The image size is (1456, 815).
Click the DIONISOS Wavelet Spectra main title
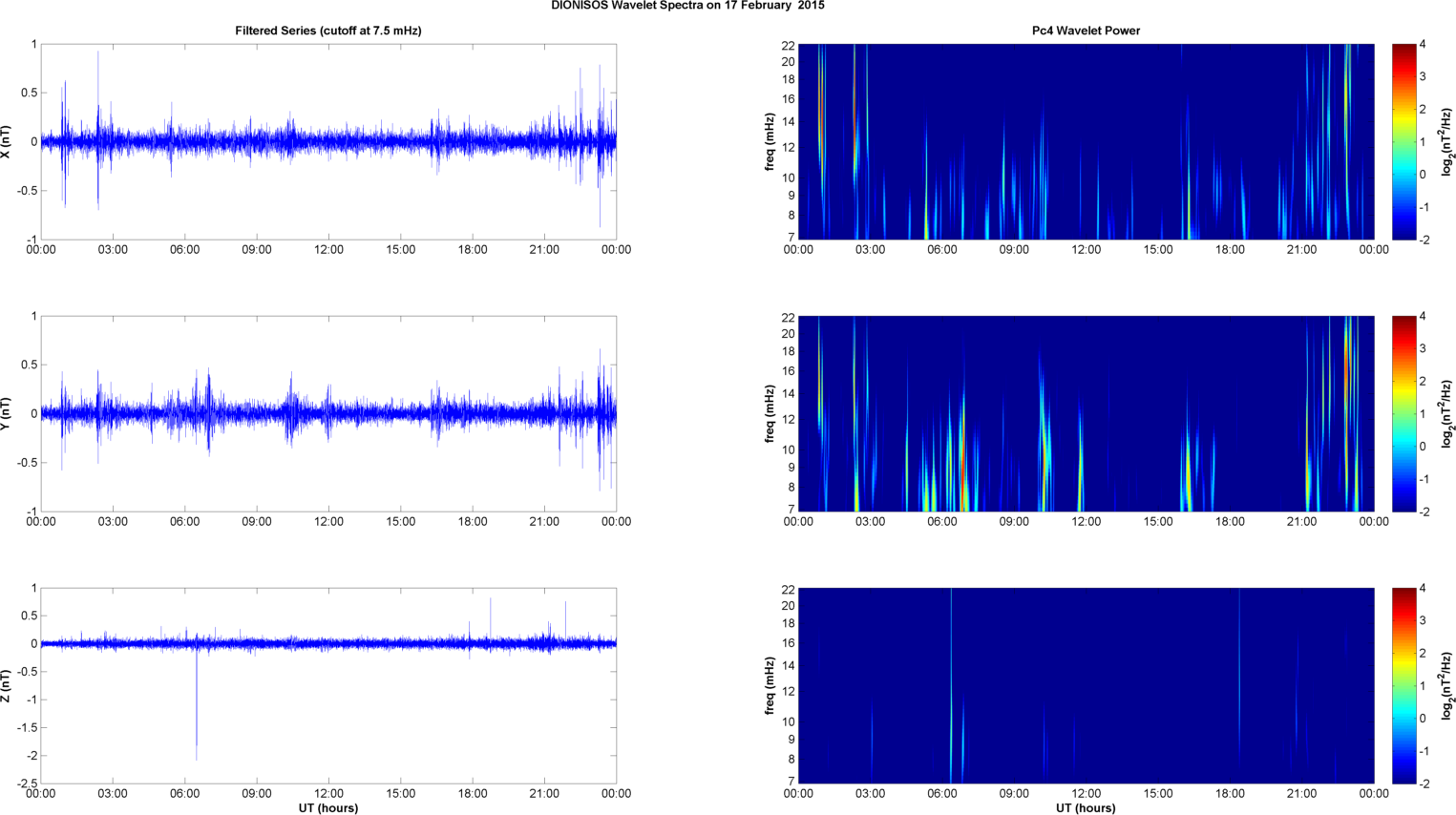pyautogui.click(x=687, y=6)
